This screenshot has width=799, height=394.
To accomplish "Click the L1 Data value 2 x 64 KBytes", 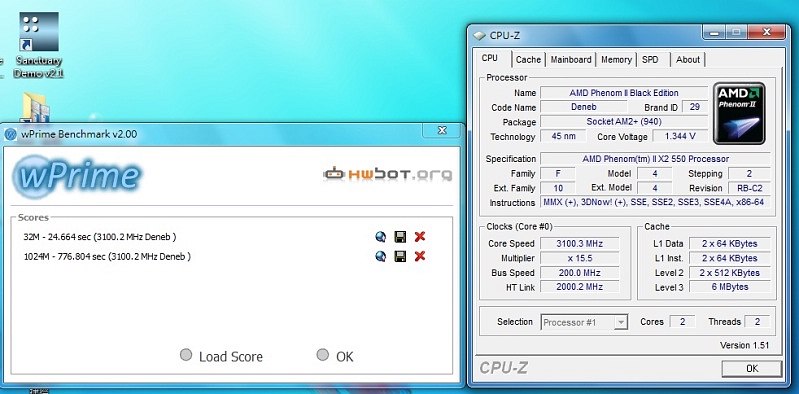I will [x=730, y=243].
